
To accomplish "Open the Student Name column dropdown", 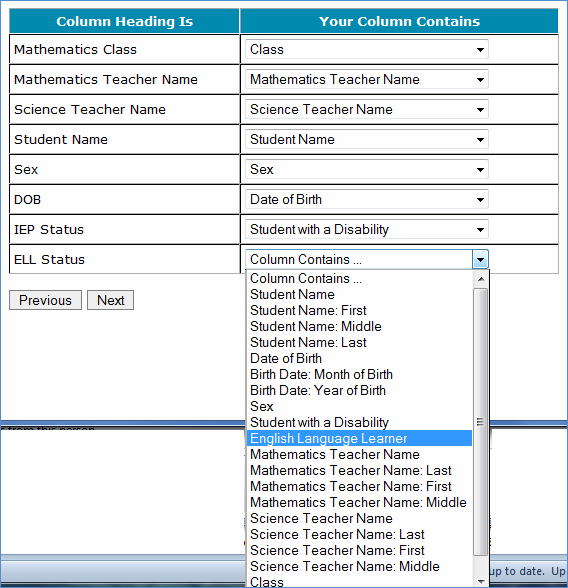I will [x=366, y=140].
